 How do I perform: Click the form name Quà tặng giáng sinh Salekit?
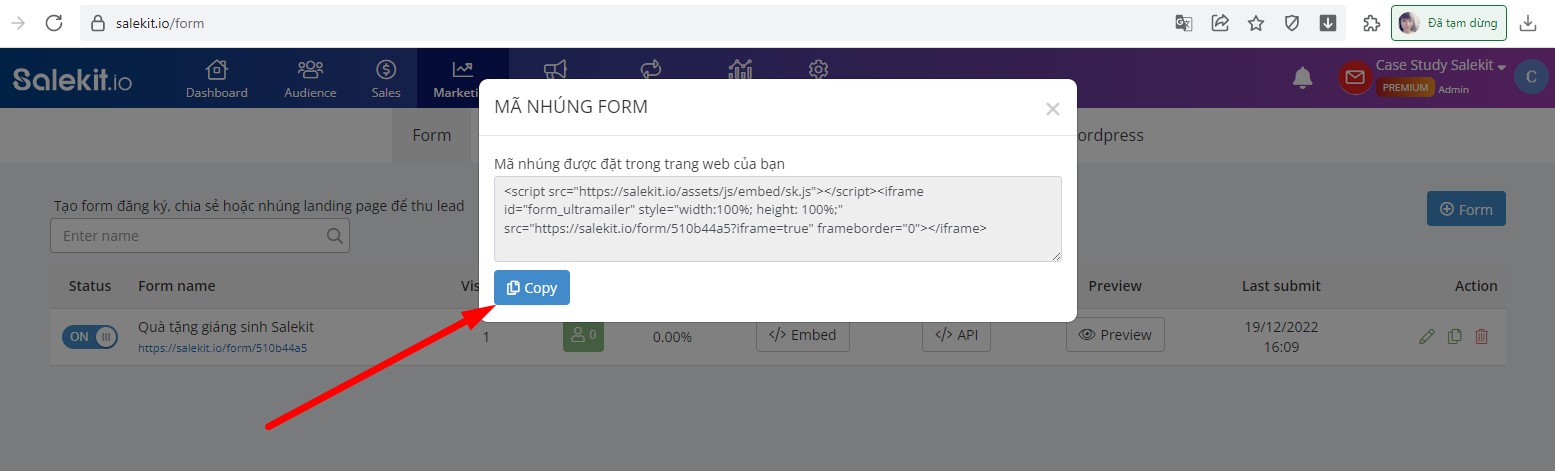226,327
